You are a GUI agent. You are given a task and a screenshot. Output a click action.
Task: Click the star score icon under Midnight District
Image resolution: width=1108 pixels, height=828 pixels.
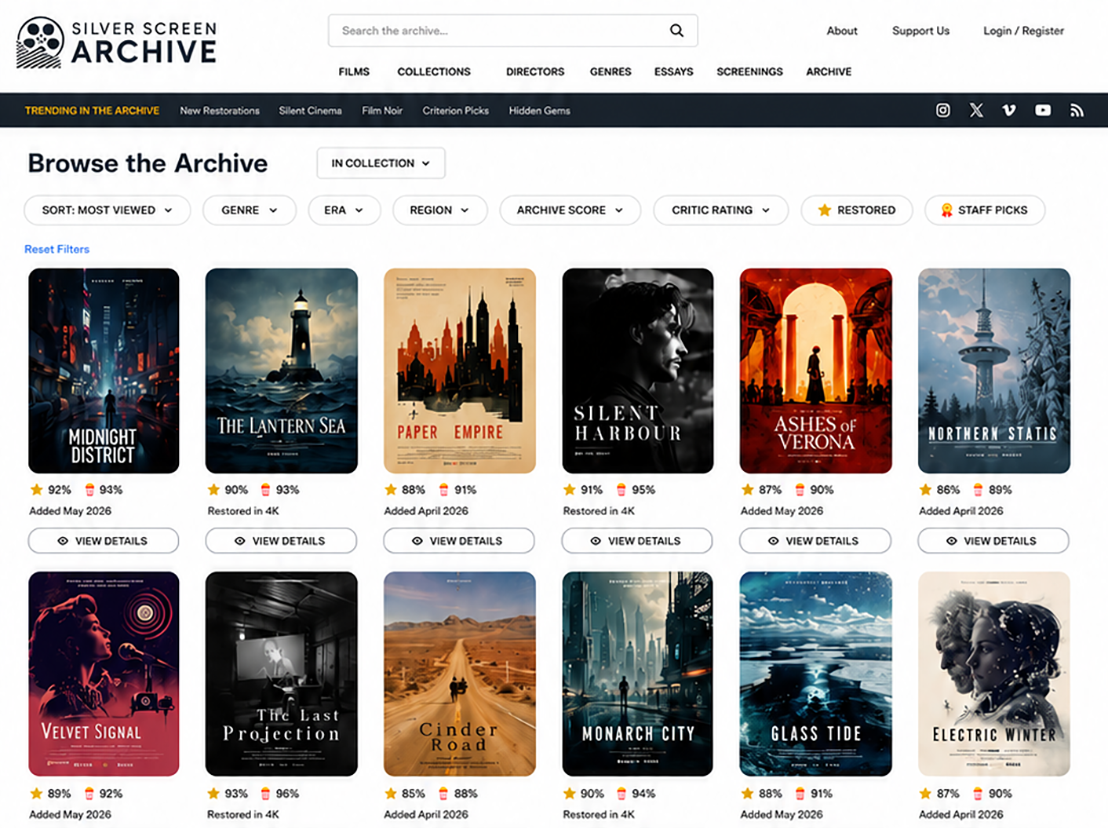tap(37, 489)
